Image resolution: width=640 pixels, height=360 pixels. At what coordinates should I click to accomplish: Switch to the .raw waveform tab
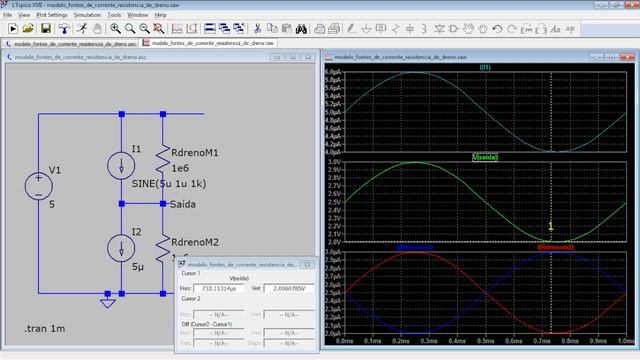tap(209, 43)
